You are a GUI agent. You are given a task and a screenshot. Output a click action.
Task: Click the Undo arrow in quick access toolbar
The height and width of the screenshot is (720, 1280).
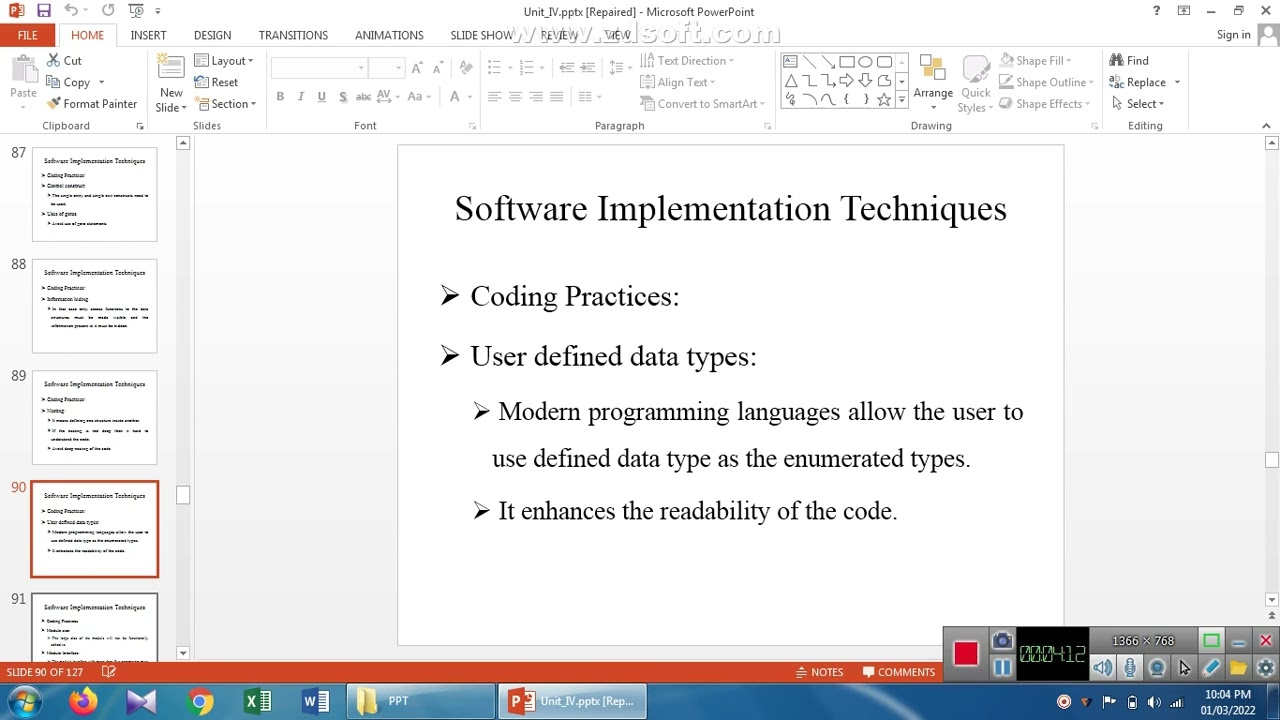[71, 11]
